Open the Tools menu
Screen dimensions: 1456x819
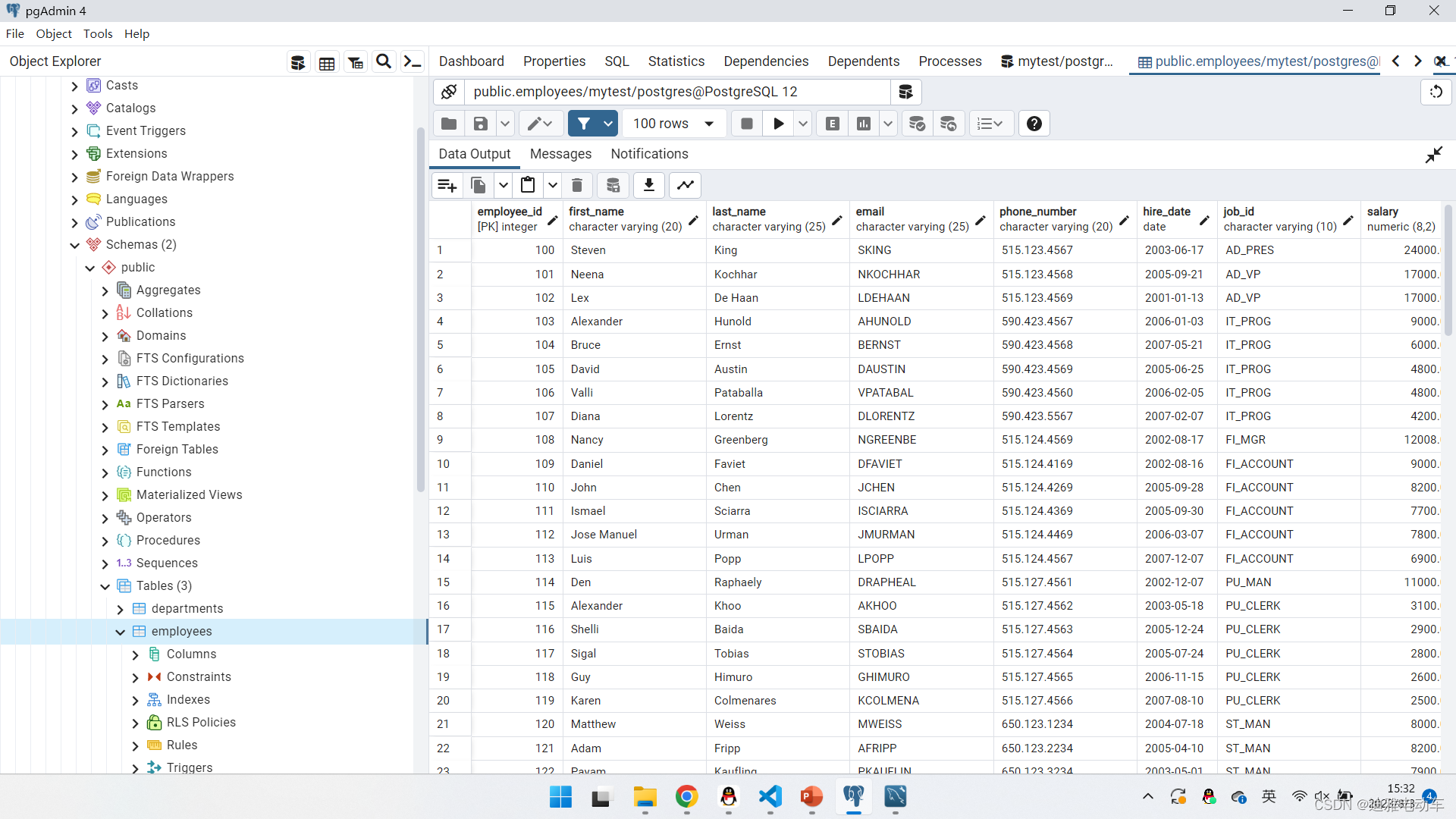[x=98, y=34]
